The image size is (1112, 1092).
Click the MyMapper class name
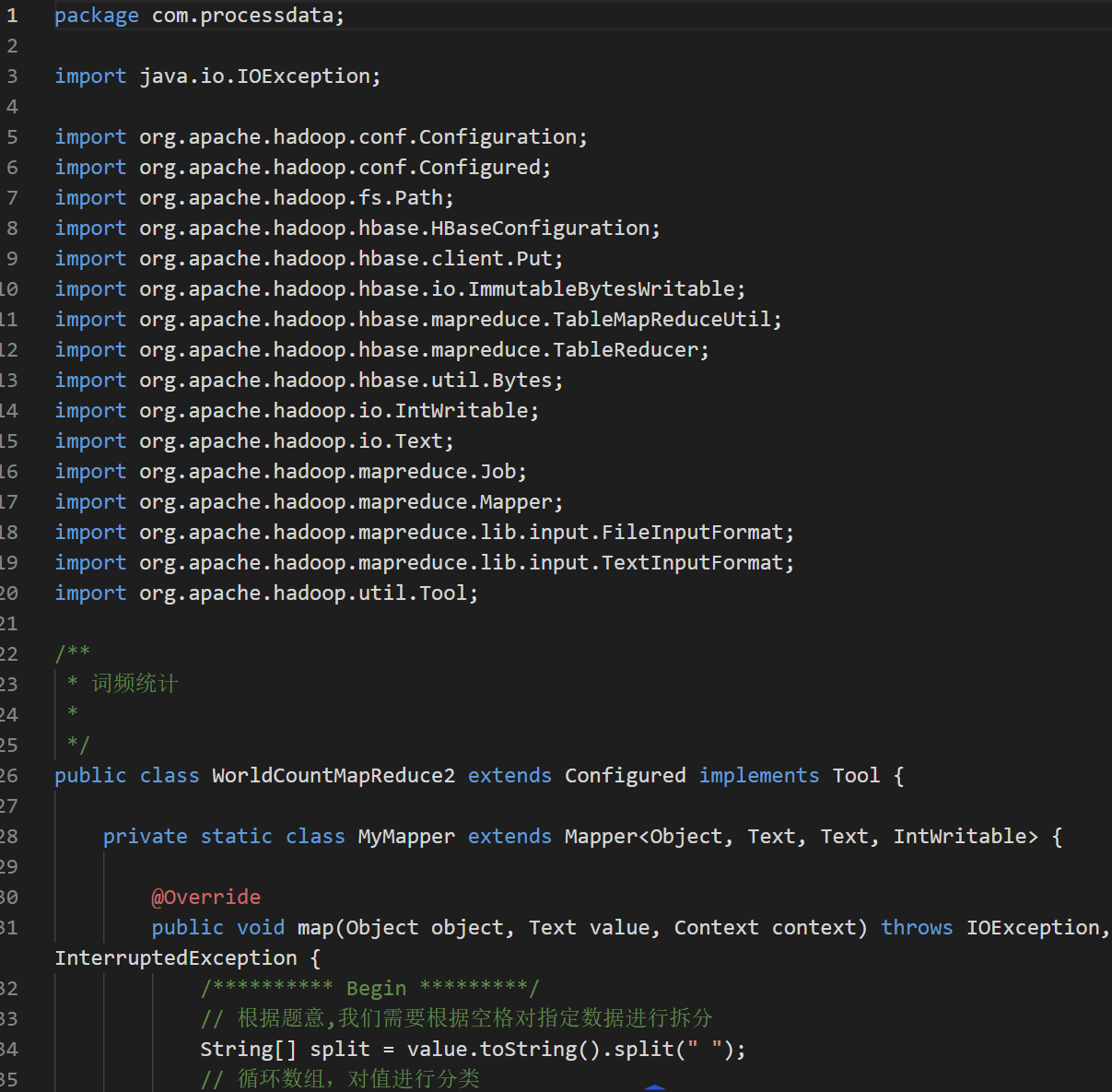click(x=406, y=837)
